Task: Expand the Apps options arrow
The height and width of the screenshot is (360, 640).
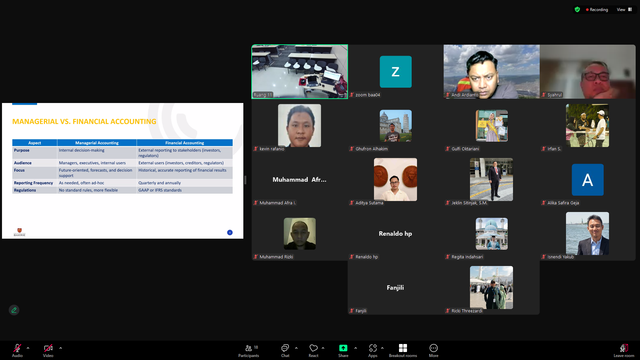Action: [382, 348]
